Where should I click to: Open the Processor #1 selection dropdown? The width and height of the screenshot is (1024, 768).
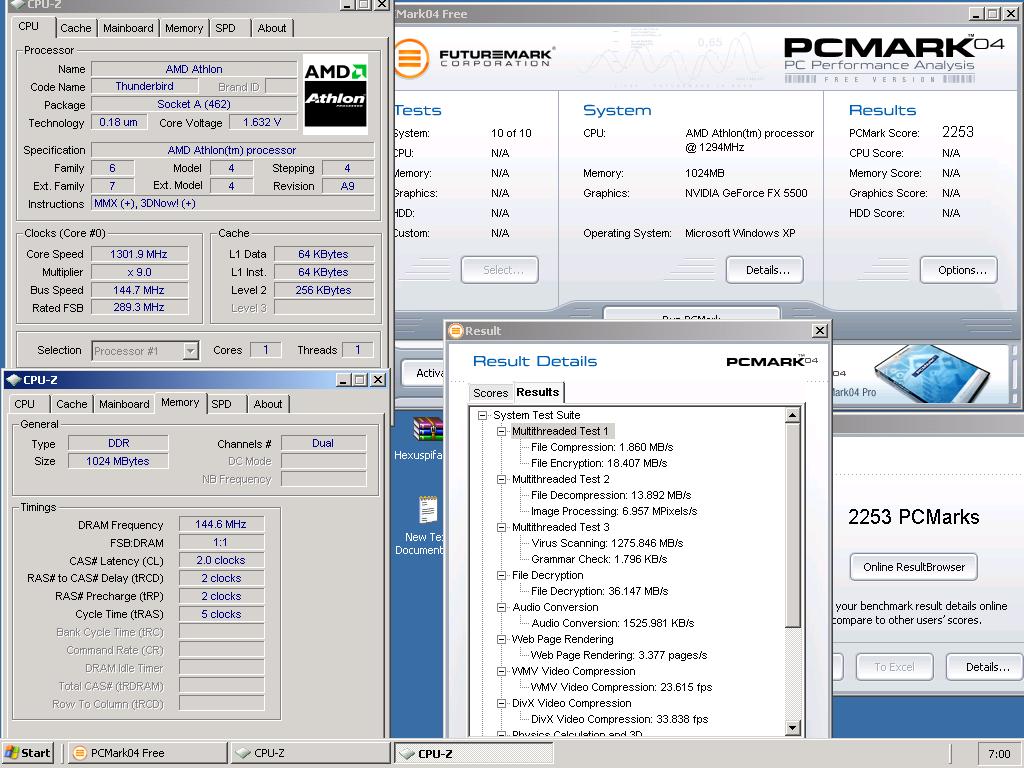point(190,351)
